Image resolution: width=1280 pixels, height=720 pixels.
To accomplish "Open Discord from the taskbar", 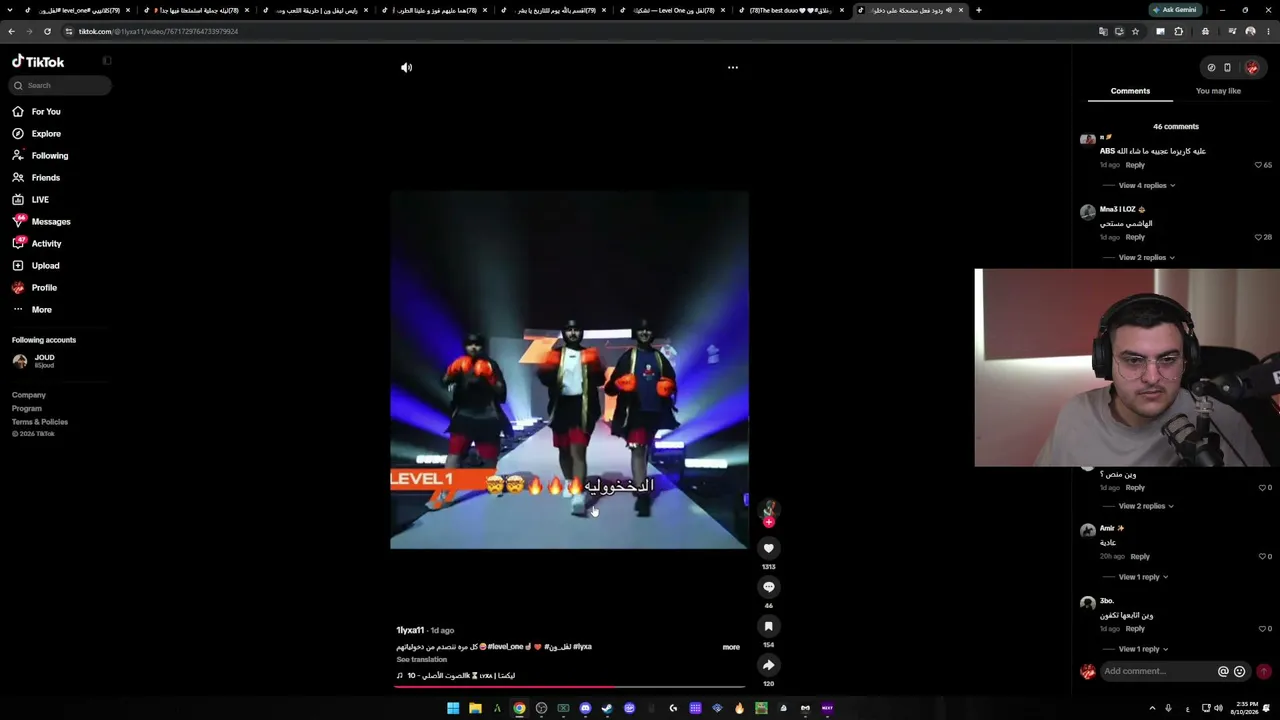I will click(x=585, y=708).
